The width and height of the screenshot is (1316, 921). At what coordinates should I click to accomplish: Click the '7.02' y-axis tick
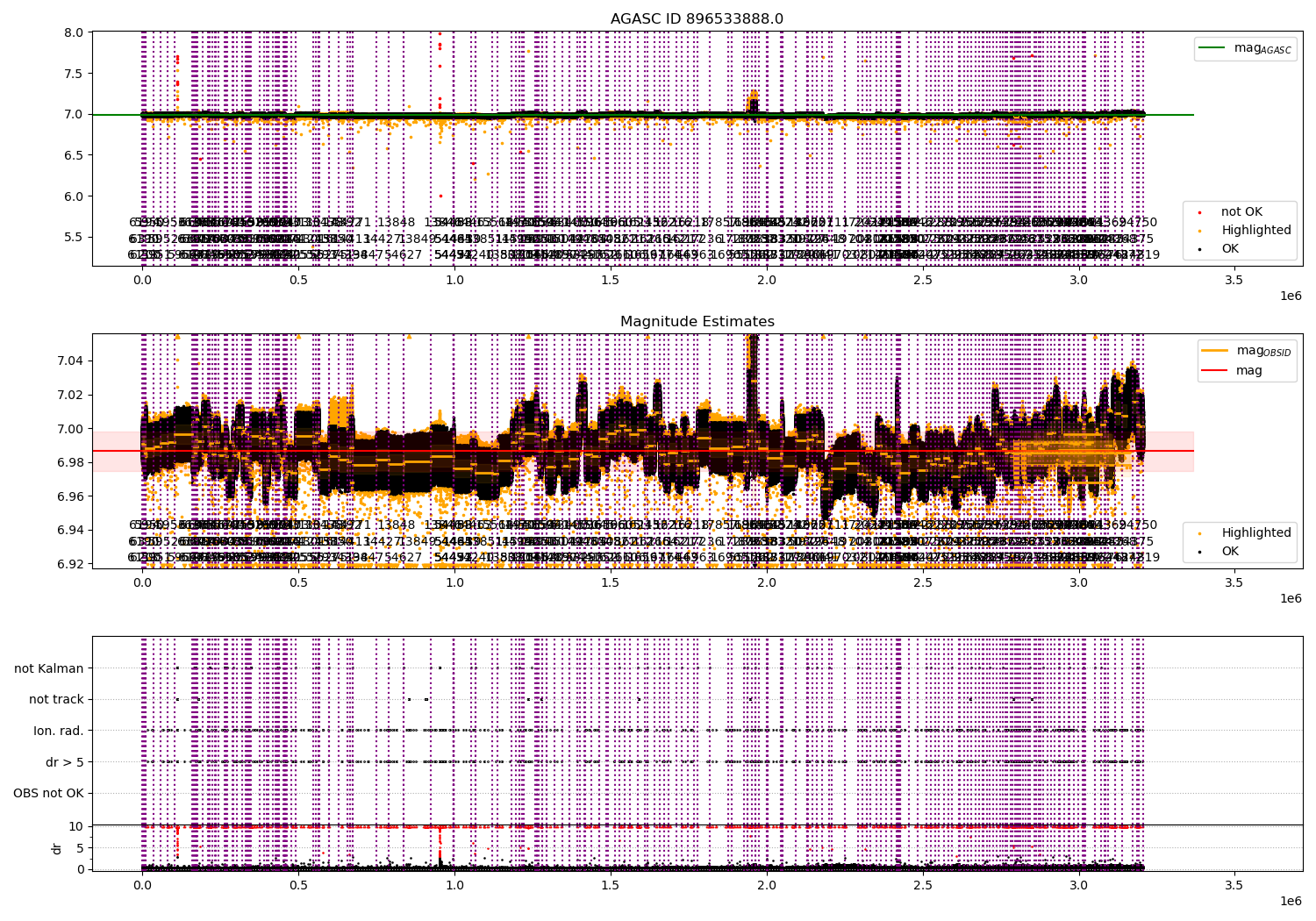pos(71,395)
